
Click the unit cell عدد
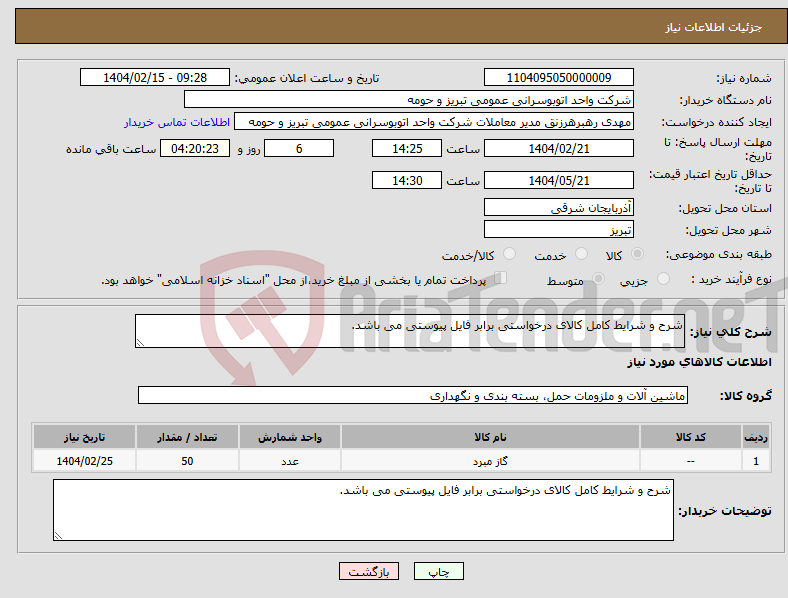coord(290,461)
